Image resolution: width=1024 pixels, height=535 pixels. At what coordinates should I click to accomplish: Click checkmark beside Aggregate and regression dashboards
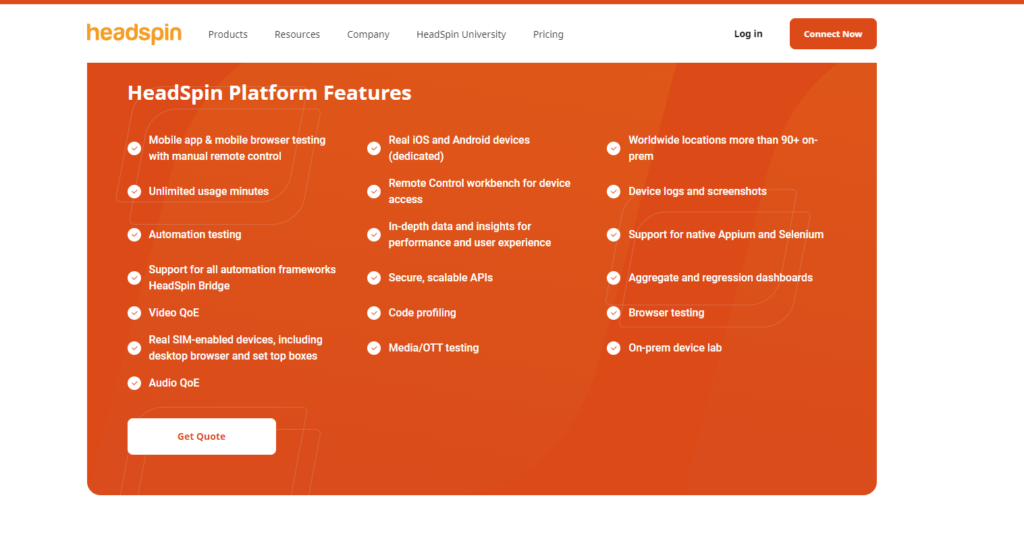point(613,278)
